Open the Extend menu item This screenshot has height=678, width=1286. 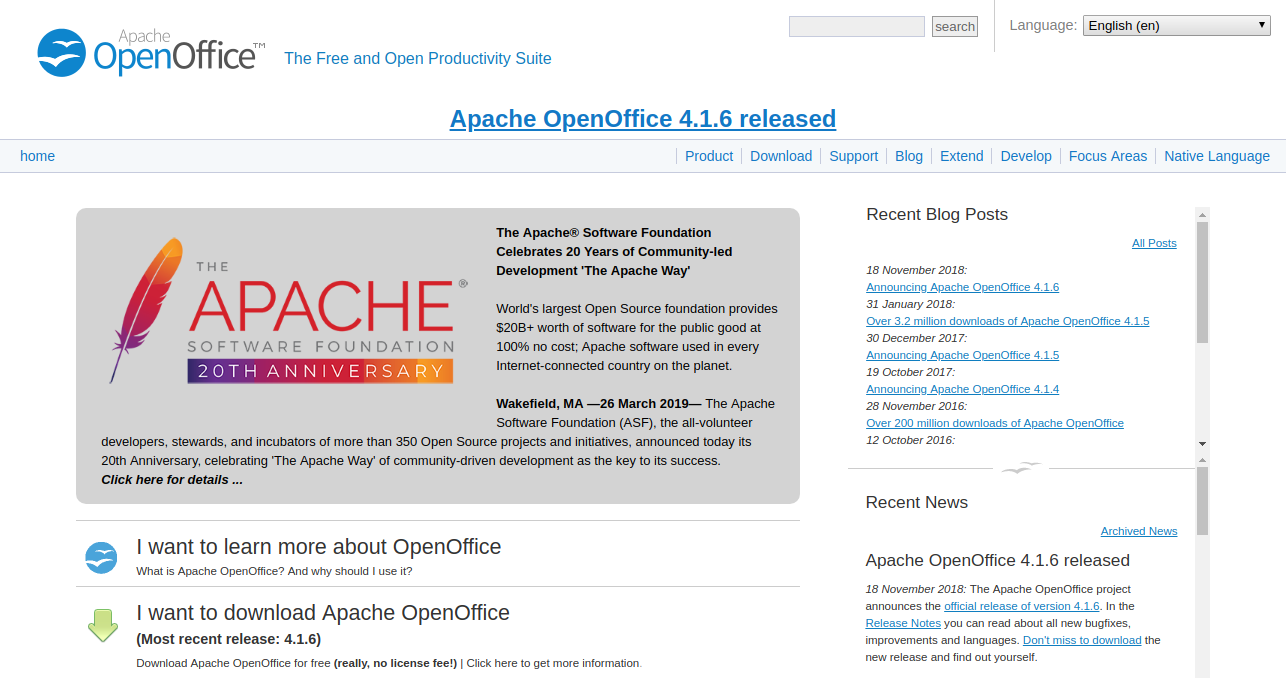pyautogui.click(x=962, y=156)
